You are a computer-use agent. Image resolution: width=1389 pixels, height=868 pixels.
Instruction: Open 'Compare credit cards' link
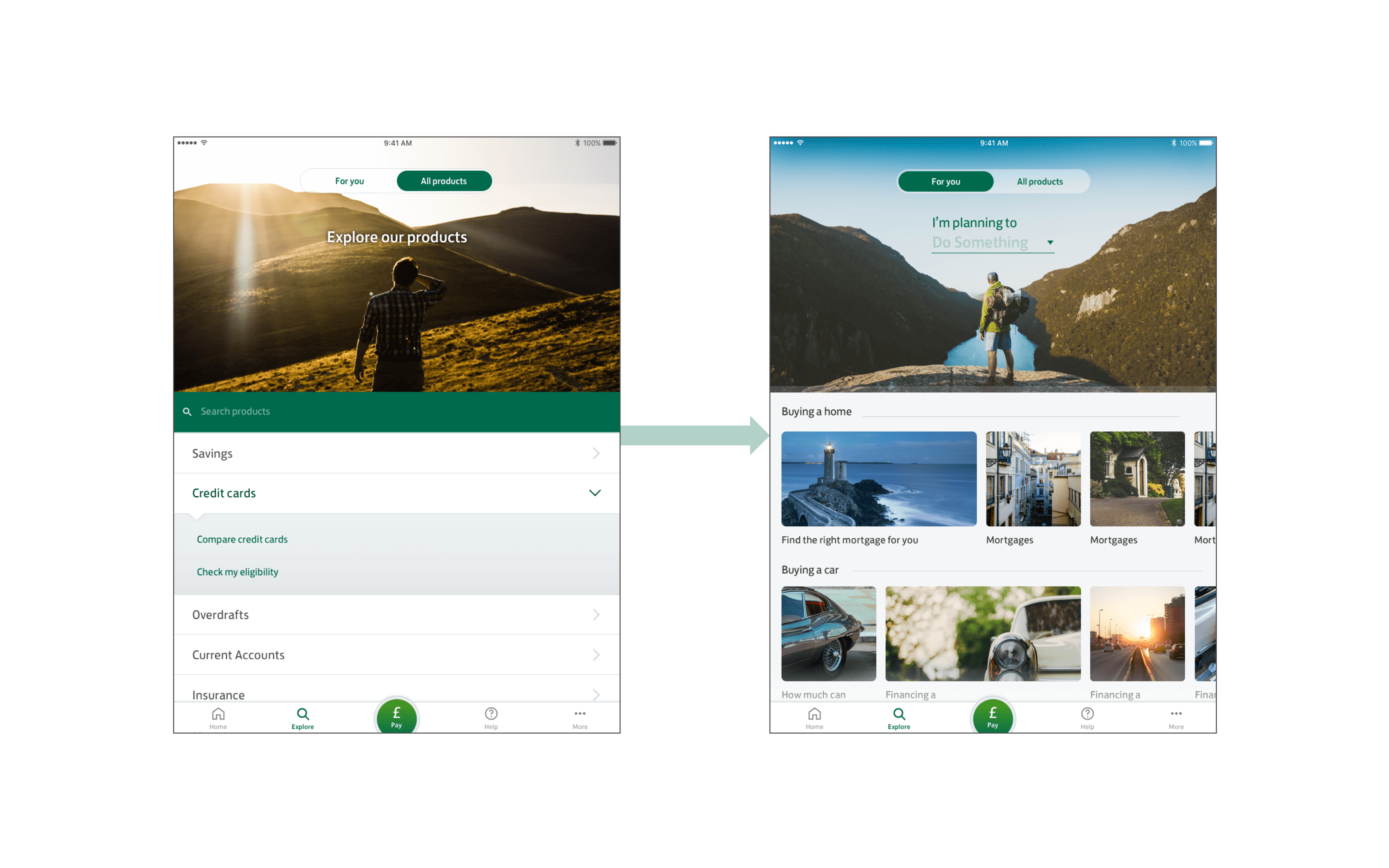tap(242, 539)
